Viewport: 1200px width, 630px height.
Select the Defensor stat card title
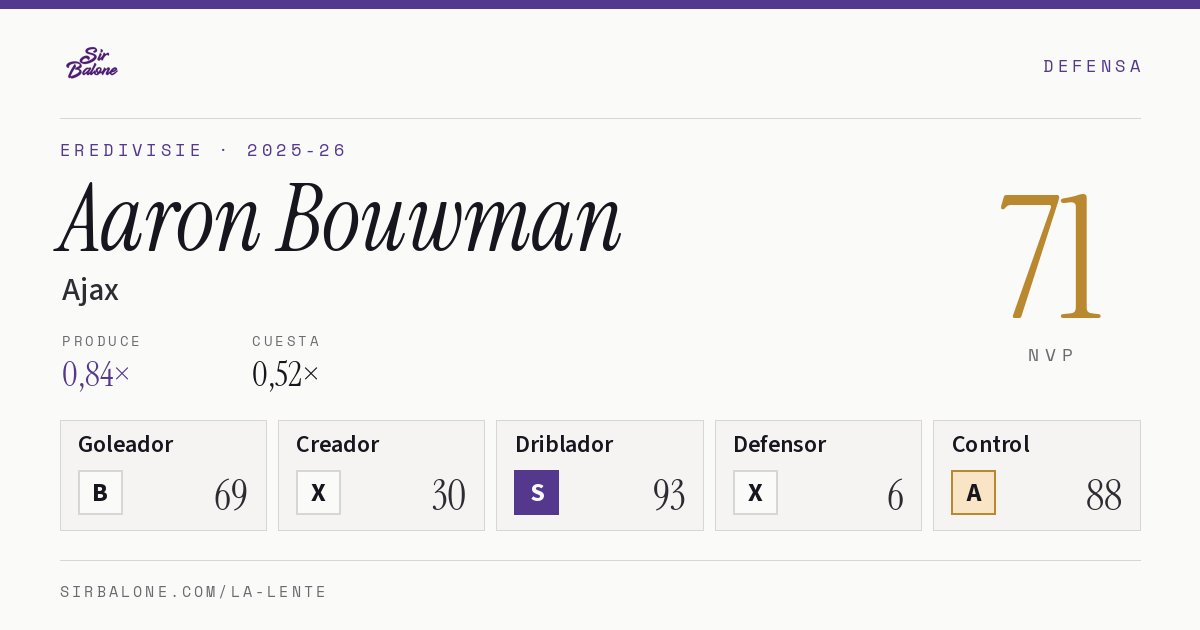pos(780,444)
